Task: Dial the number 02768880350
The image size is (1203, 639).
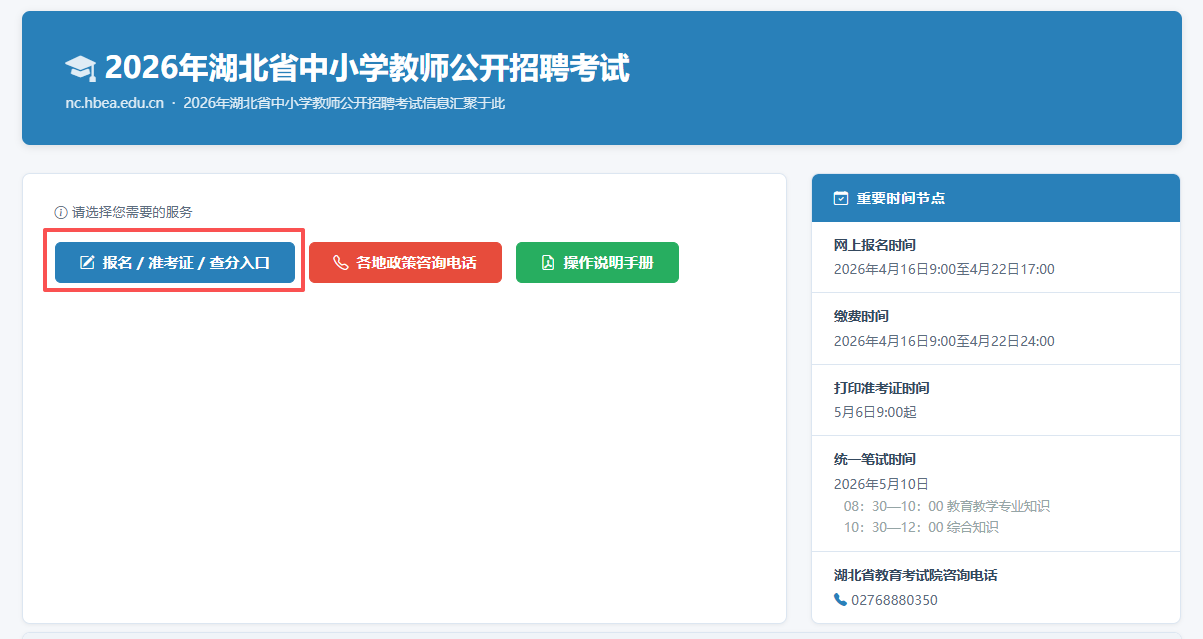Action: [x=894, y=600]
